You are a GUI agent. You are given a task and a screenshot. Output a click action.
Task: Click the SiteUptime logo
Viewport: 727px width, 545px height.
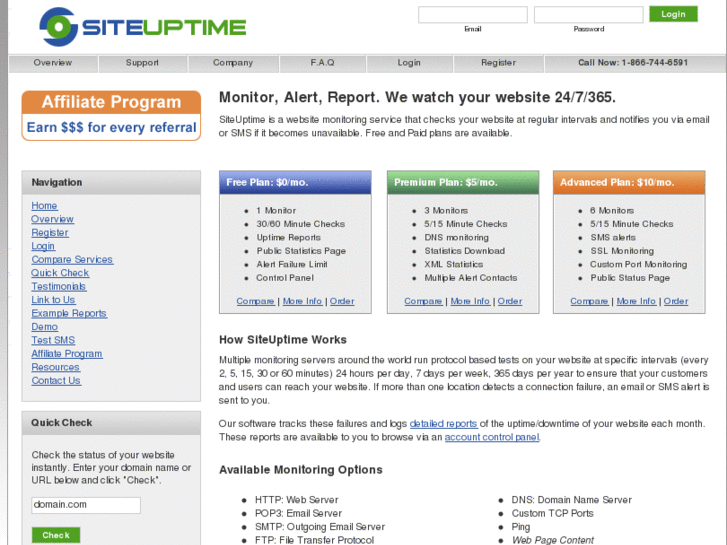click(x=142, y=26)
